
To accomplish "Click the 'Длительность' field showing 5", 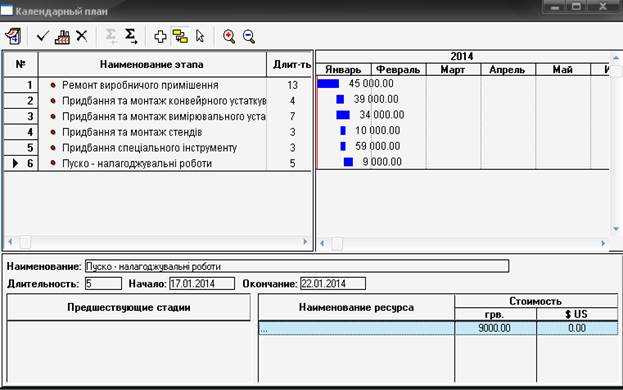I will point(103,284).
